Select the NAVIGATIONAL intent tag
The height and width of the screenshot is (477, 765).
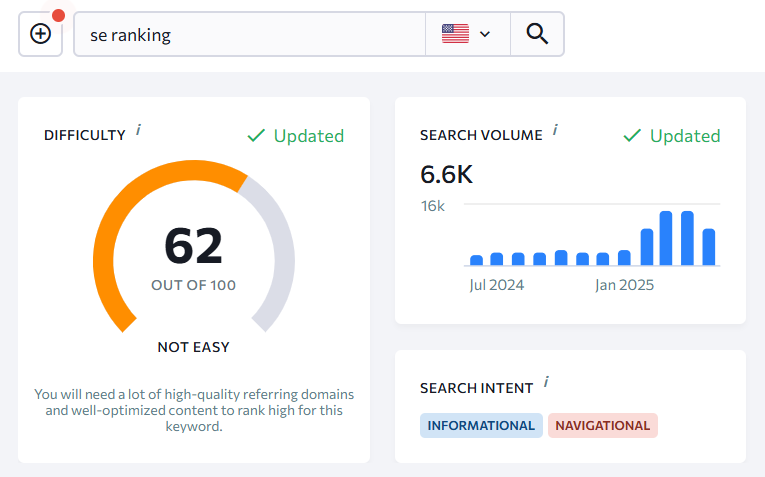click(603, 425)
